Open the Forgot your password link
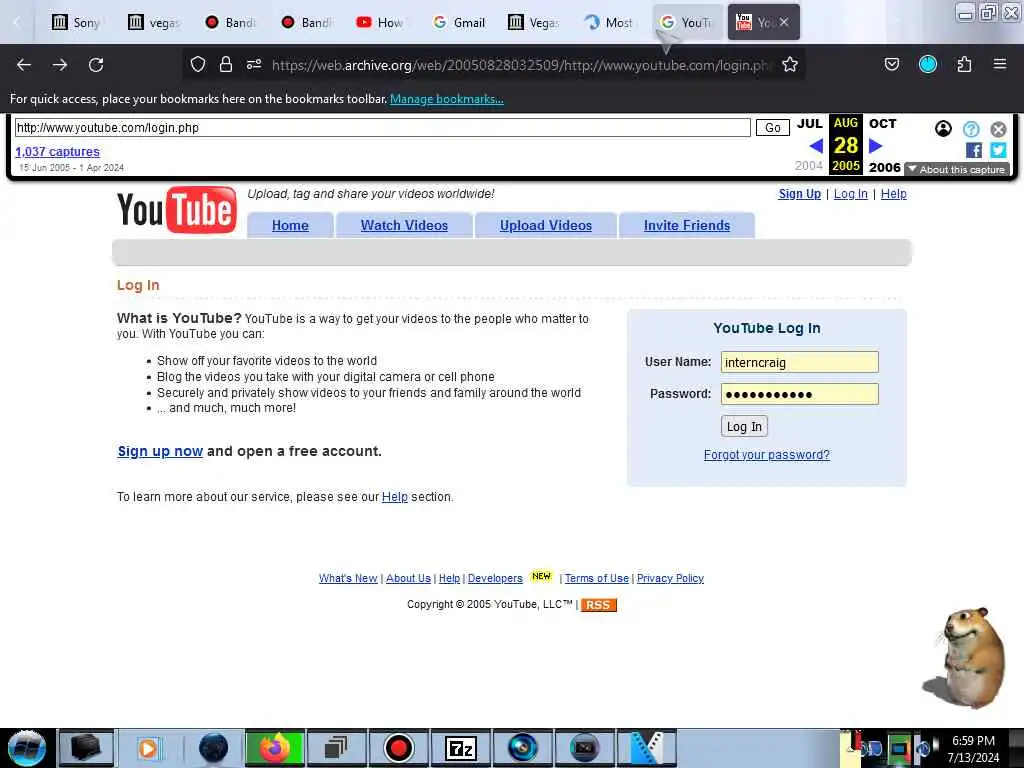The height and width of the screenshot is (768, 1024). click(767, 455)
